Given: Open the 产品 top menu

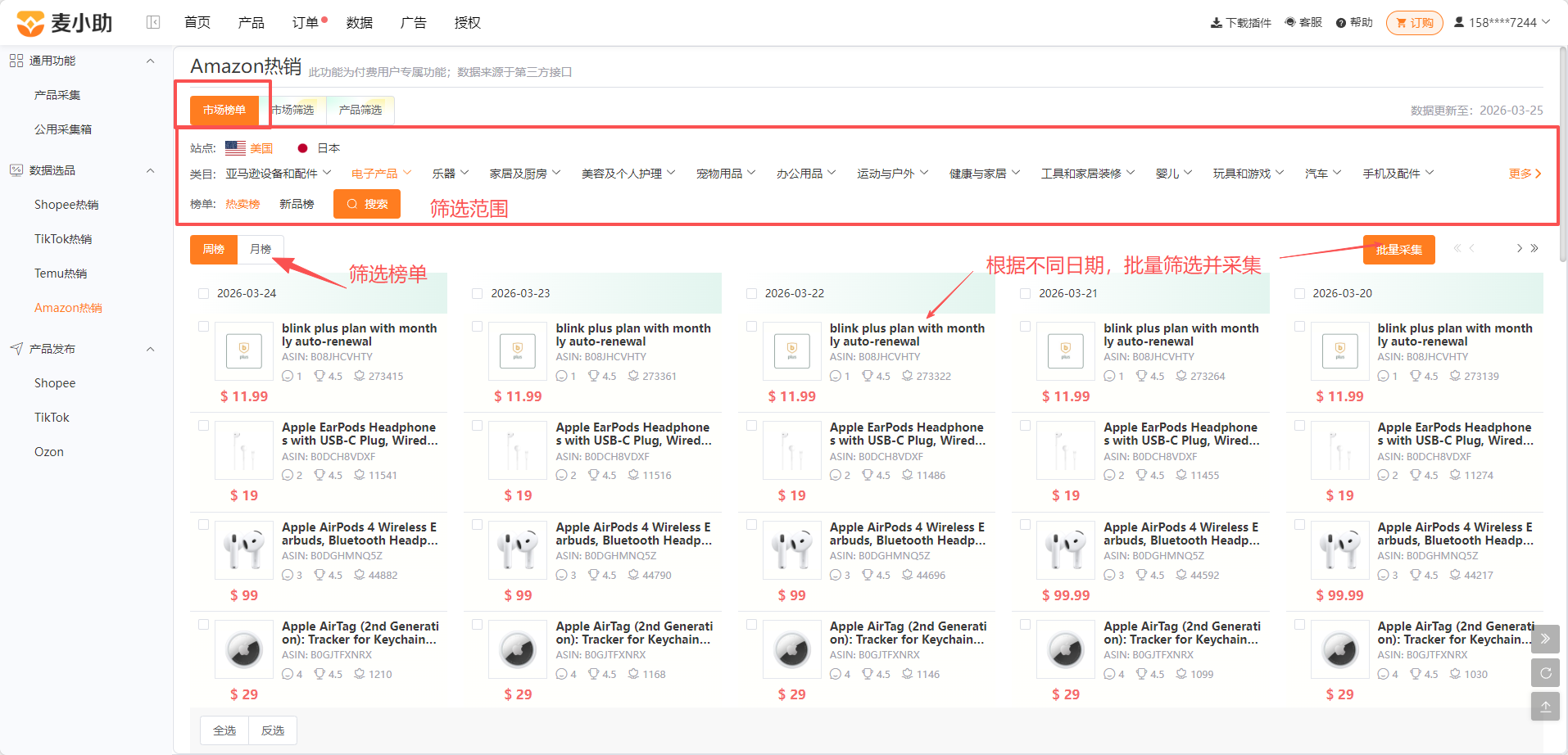Looking at the screenshot, I should coord(252,23).
